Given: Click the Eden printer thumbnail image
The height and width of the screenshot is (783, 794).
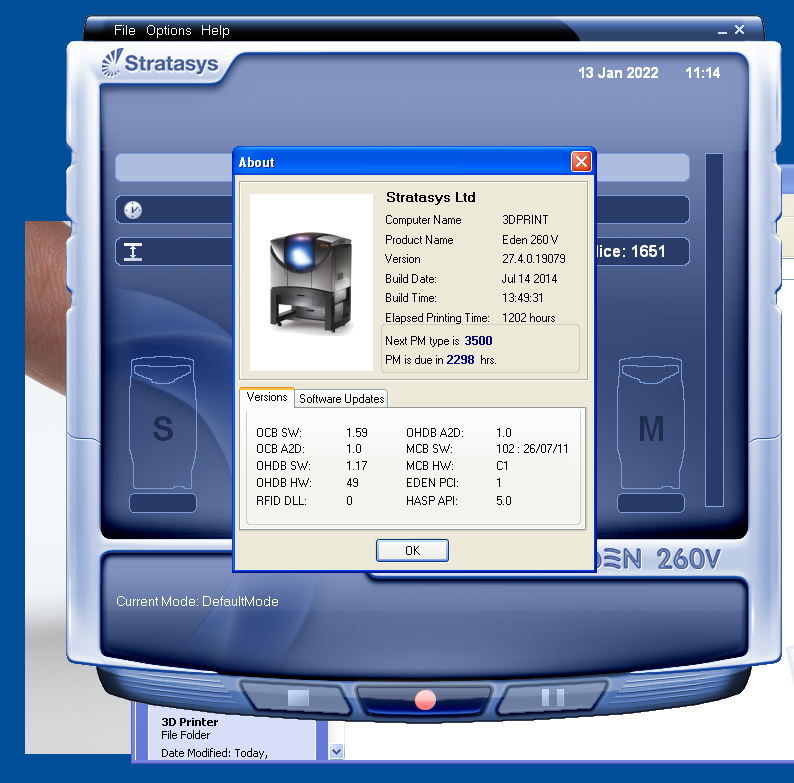Looking at the screenshot, I should click(x=311, y=282).
